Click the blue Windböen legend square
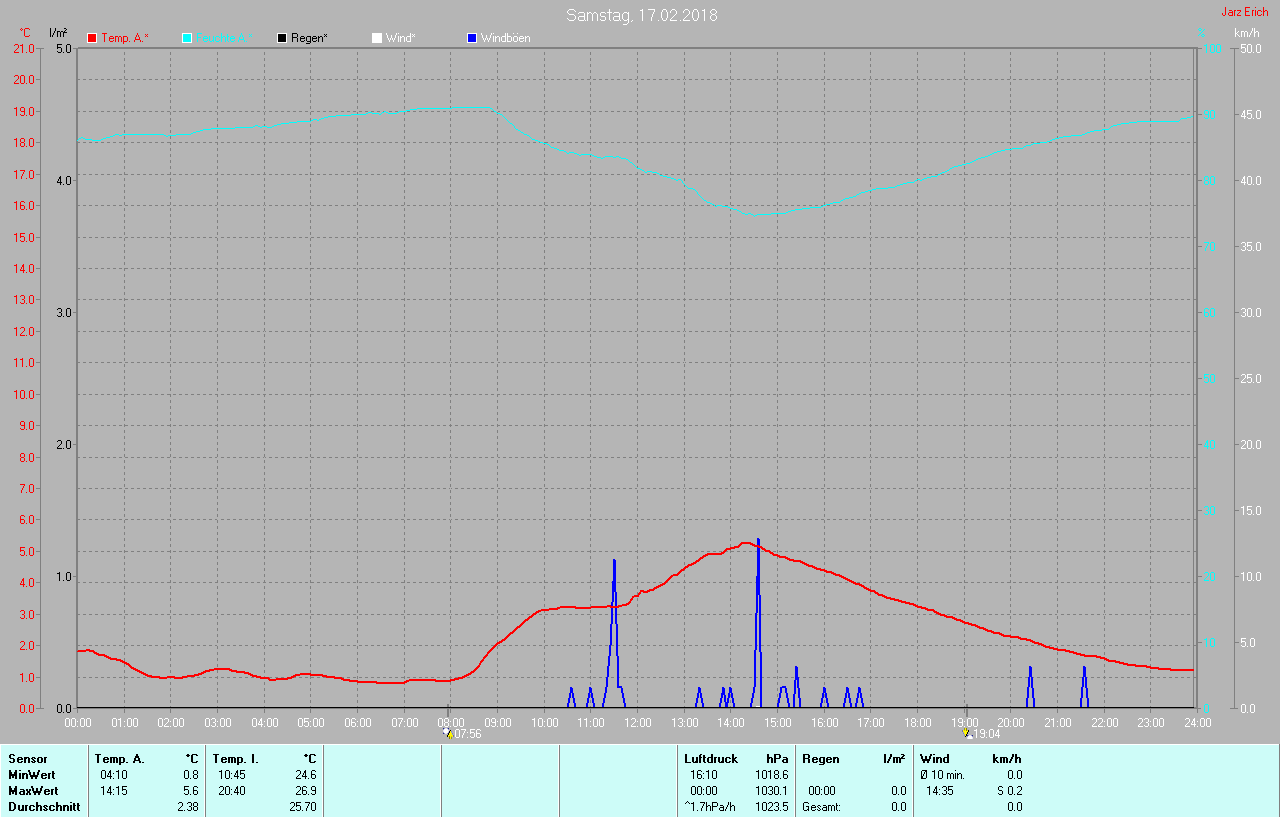The height and width of the screenshot is (817, 1280). [x=472, y=38]
